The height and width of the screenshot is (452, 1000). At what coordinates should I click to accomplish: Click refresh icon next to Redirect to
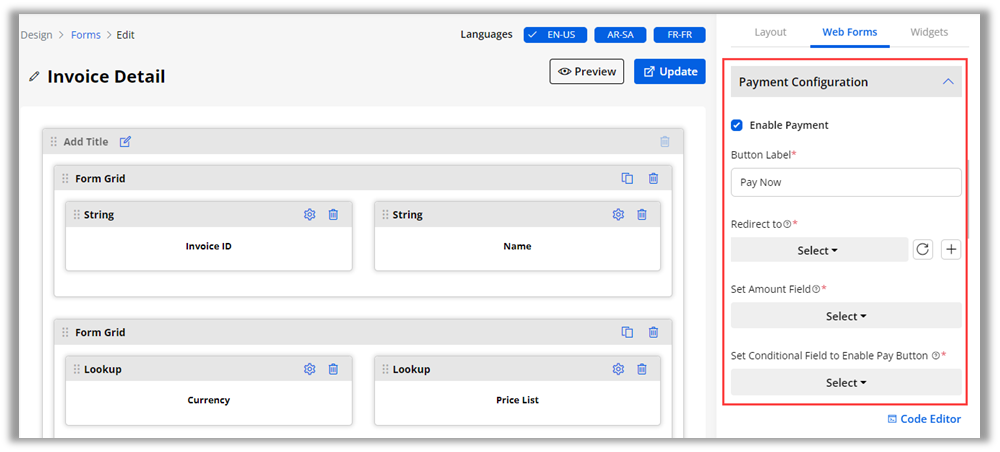pos(923,250)
